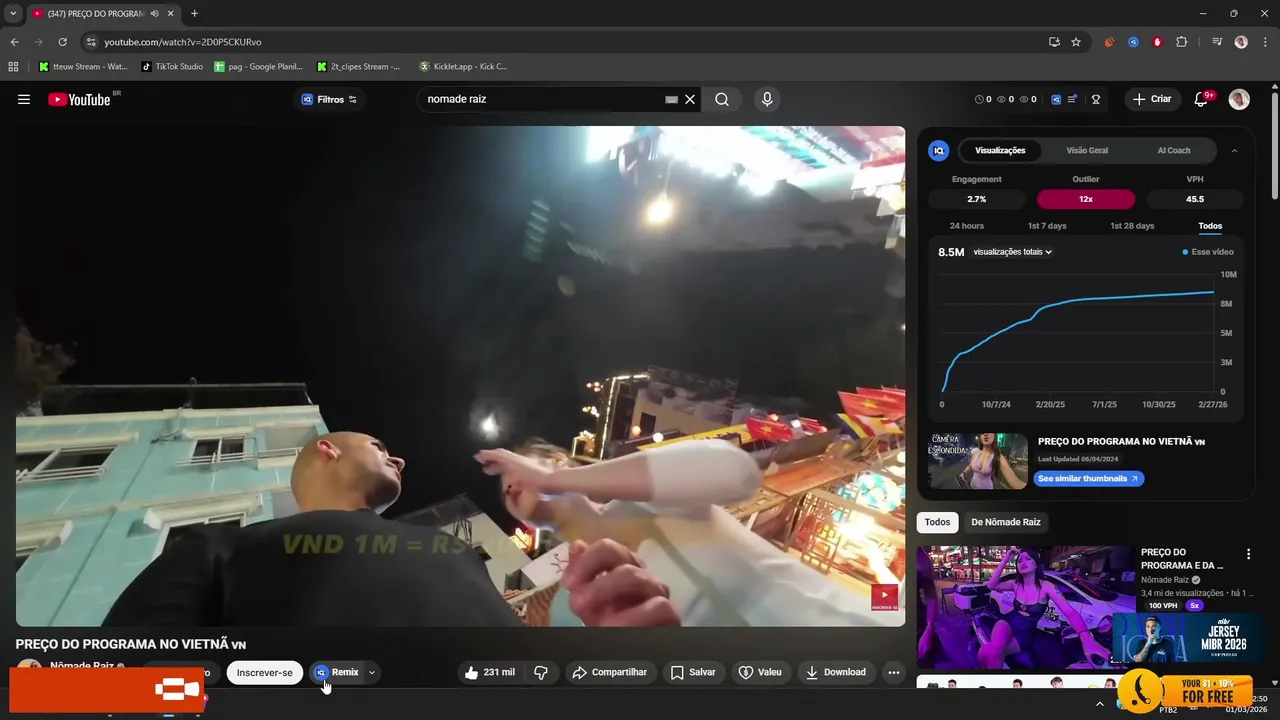Viewport: 1280px width, 720px height.
Task: Mute the tab via its speaker icon
Action: (154, 13)
